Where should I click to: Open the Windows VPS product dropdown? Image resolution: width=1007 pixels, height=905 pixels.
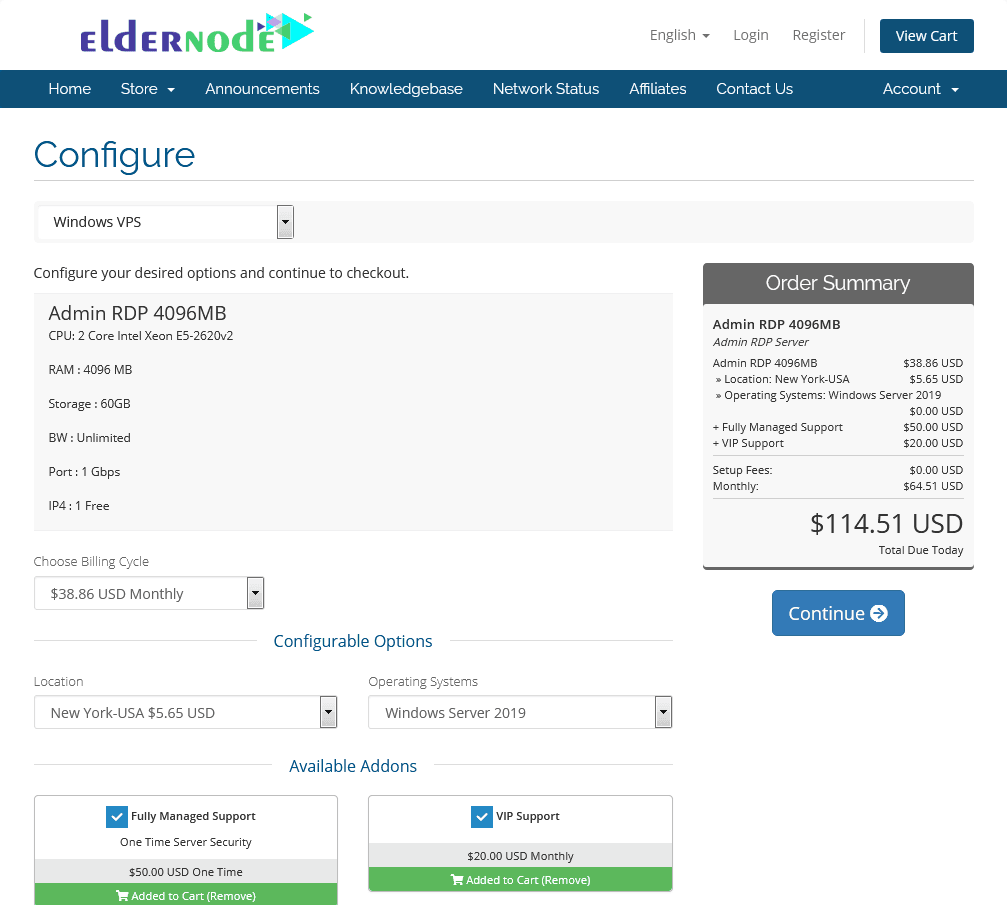click(x=285, y=221)
